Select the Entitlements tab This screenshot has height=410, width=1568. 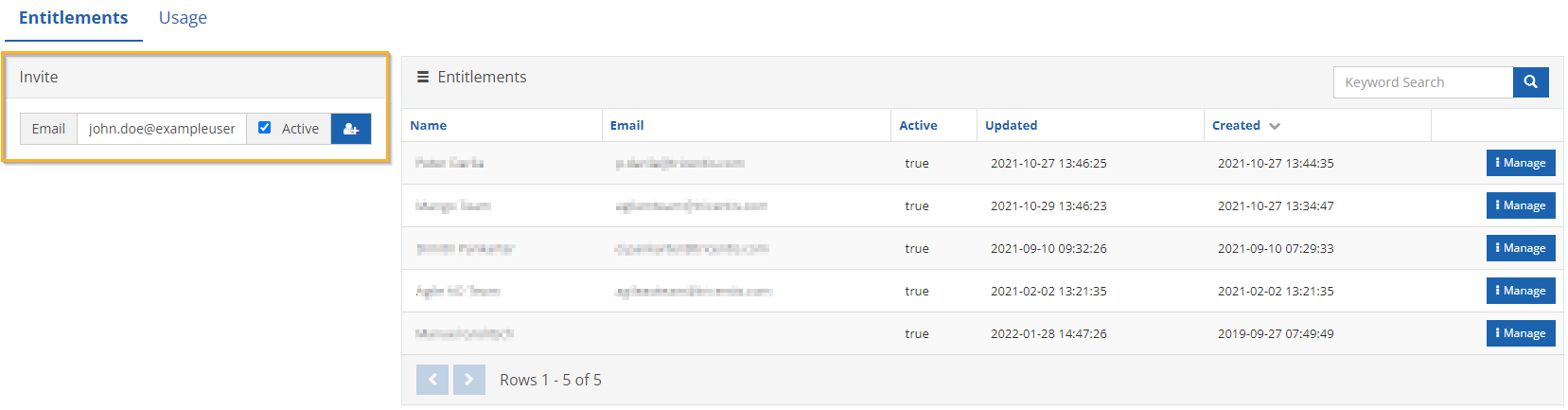(73, 18)
